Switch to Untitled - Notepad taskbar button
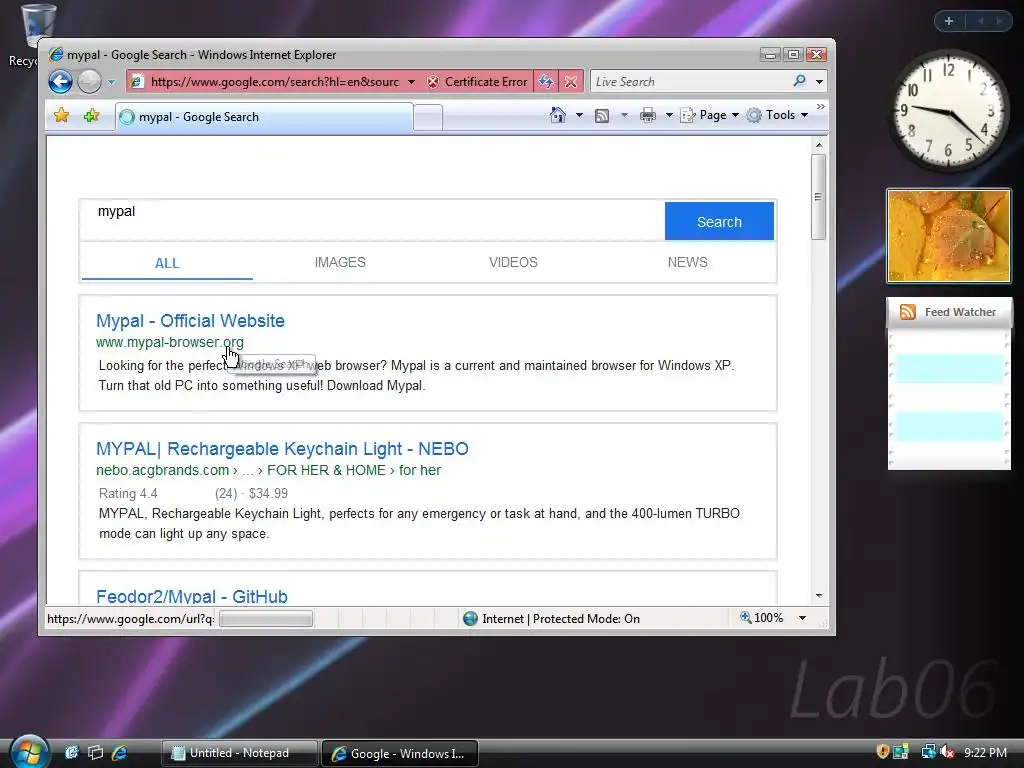The image size is (1024, 768). pos(239,753)
